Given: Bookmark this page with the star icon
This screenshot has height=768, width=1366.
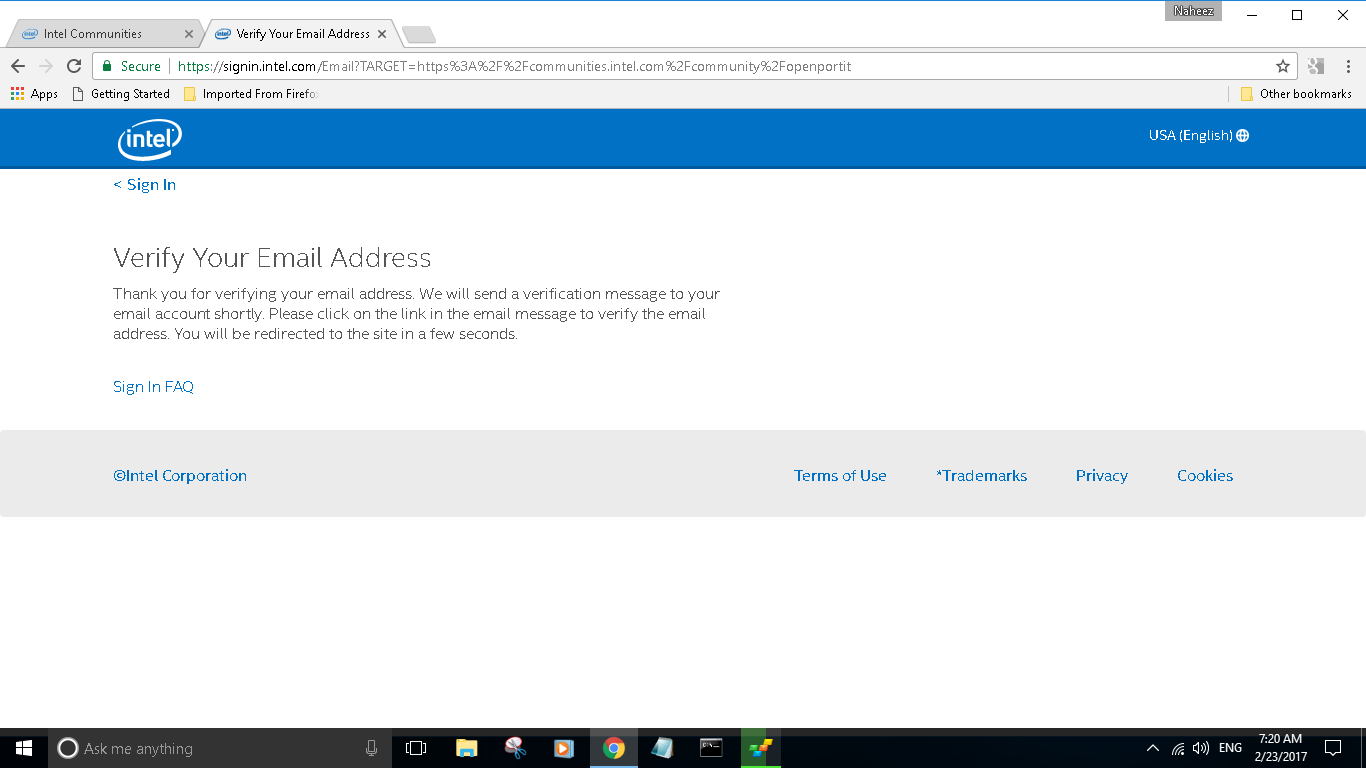Looking at the screenshot, I should 1282,66.
